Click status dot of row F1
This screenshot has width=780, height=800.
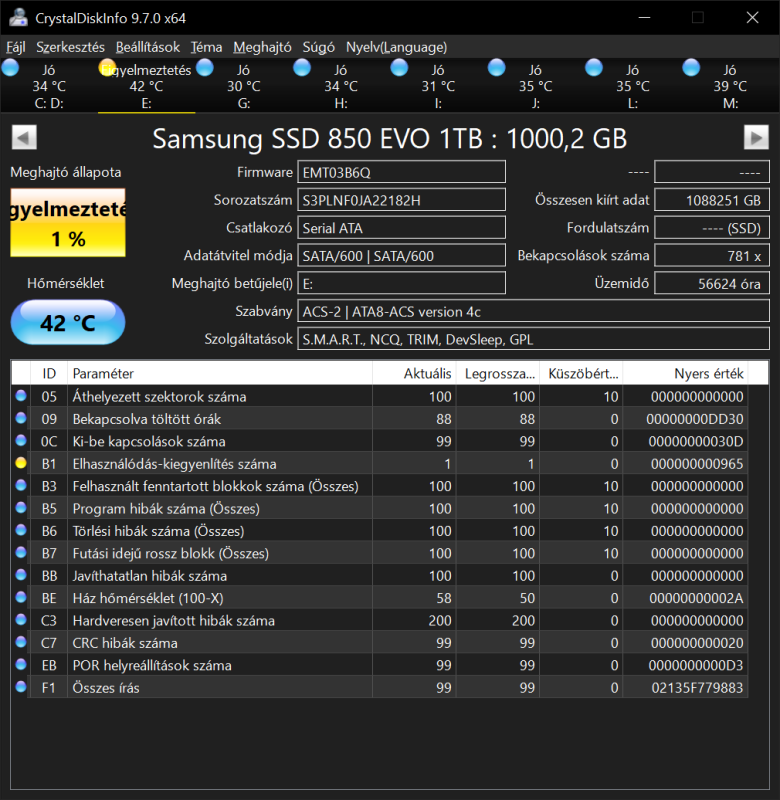21,687
